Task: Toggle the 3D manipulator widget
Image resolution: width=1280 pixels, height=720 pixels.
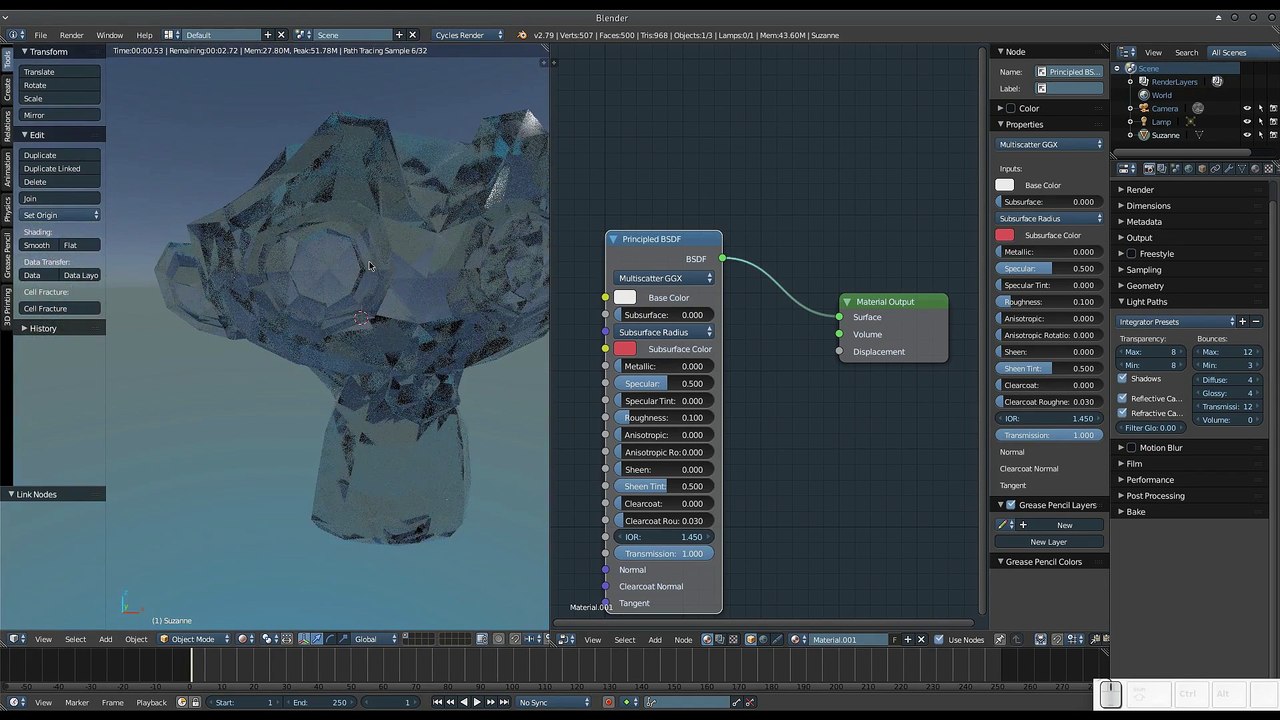Action: point(304,640)
